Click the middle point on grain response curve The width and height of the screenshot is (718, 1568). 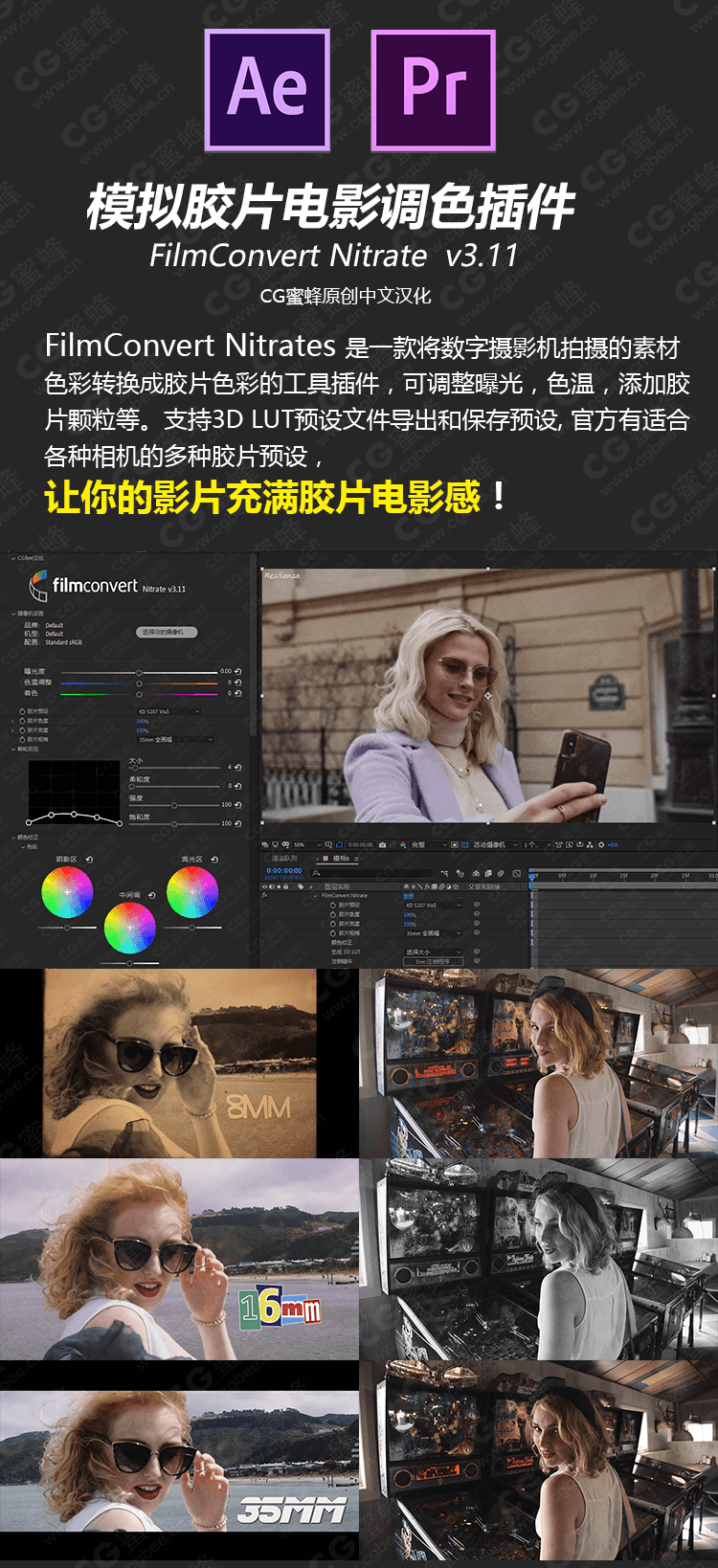[74, 814]
